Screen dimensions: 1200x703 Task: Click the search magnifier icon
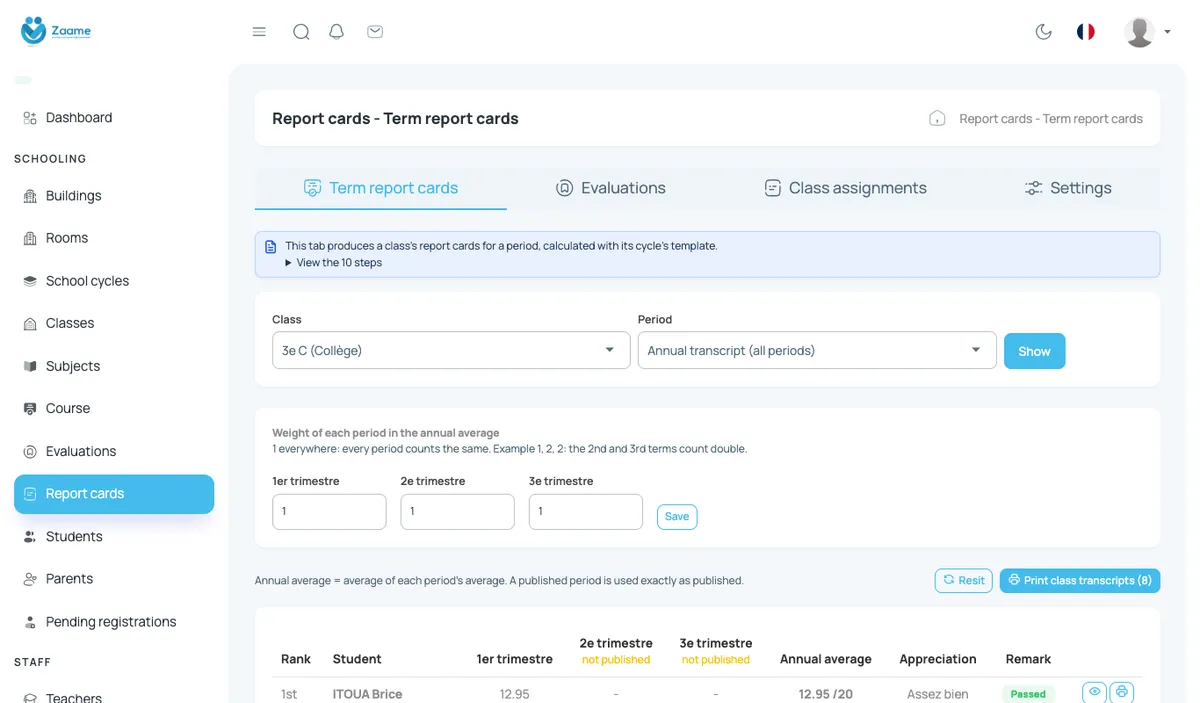[x=301, y=32]
